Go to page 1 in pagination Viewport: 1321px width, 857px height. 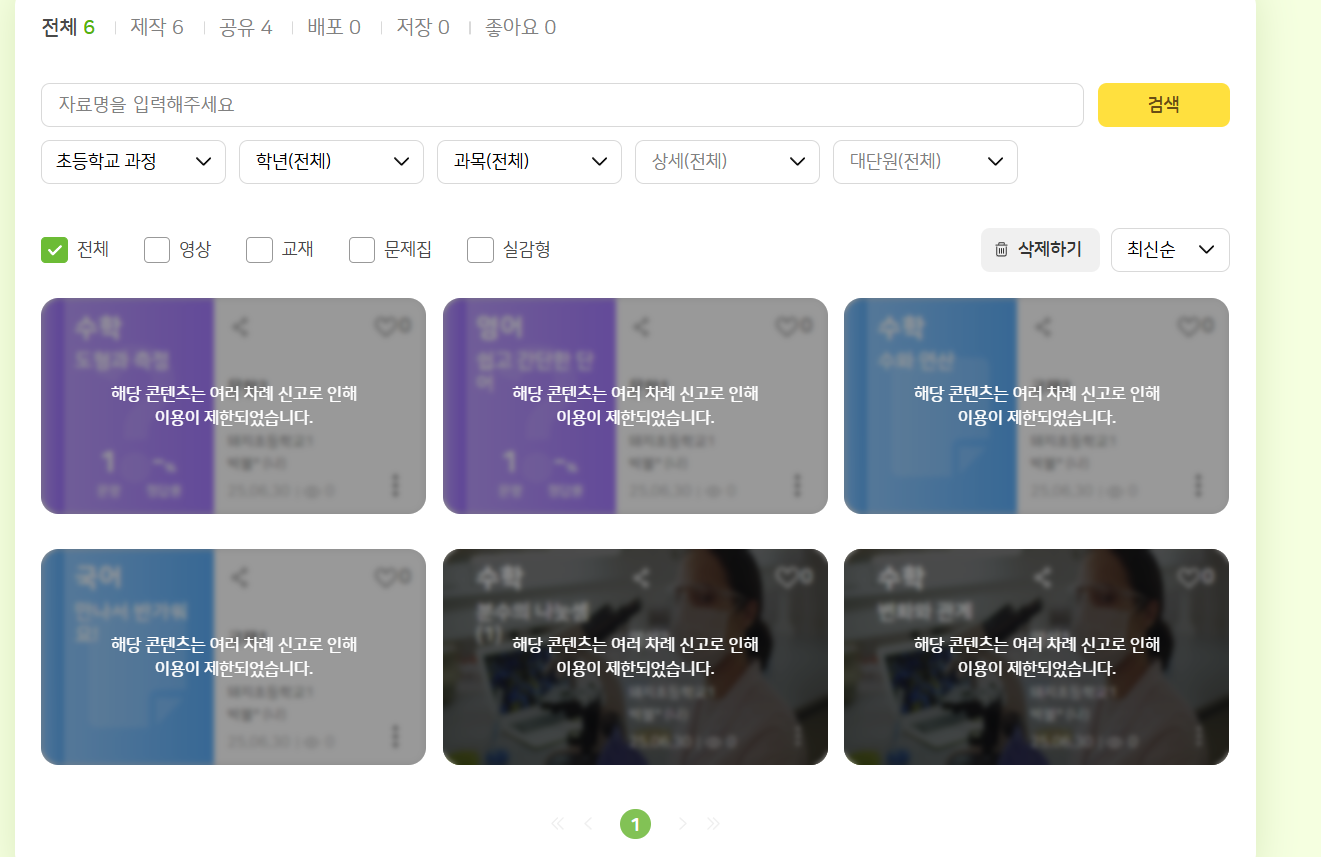(635, 824)
